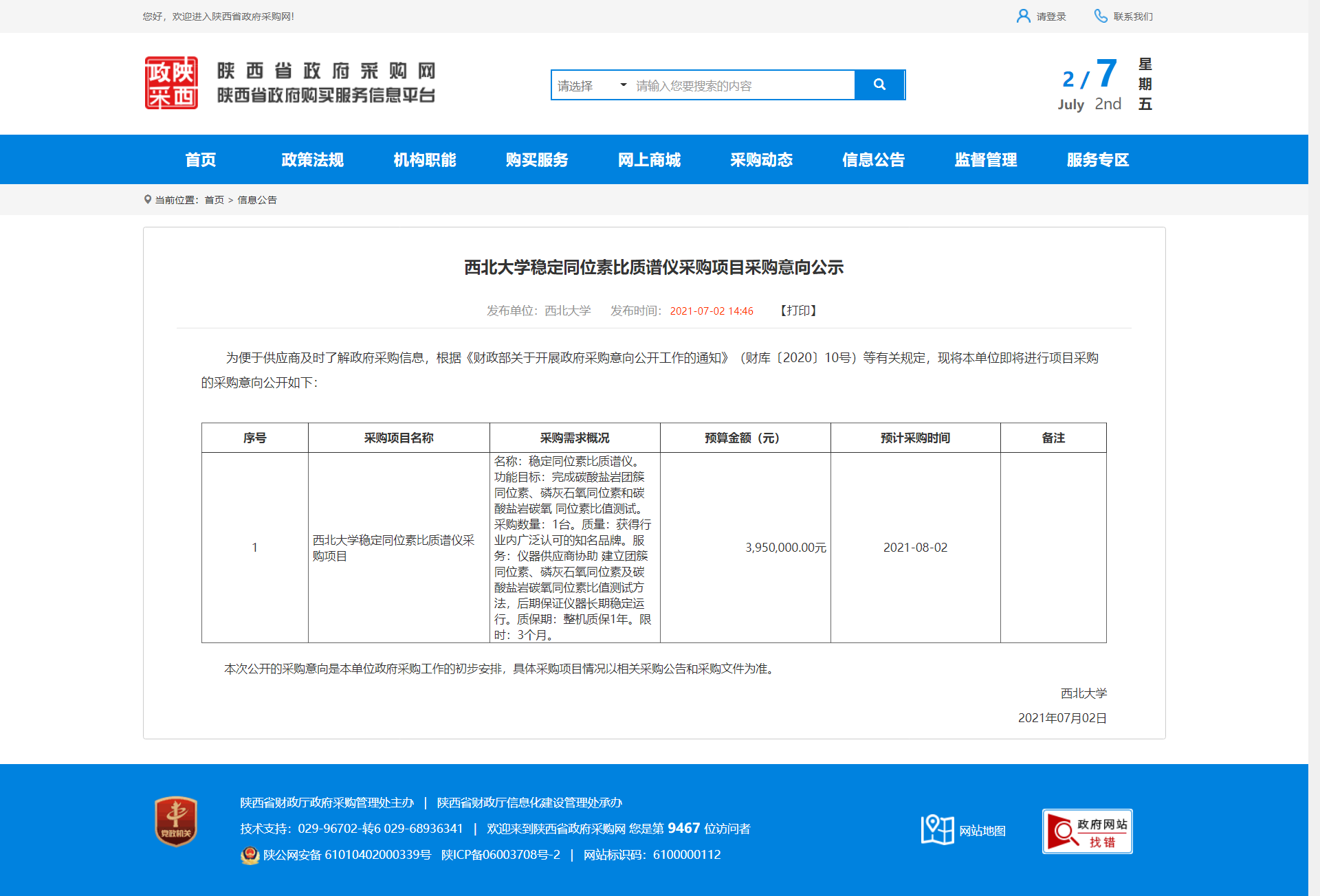
Task: Click the magnifier search button
Action: [879, 85]
